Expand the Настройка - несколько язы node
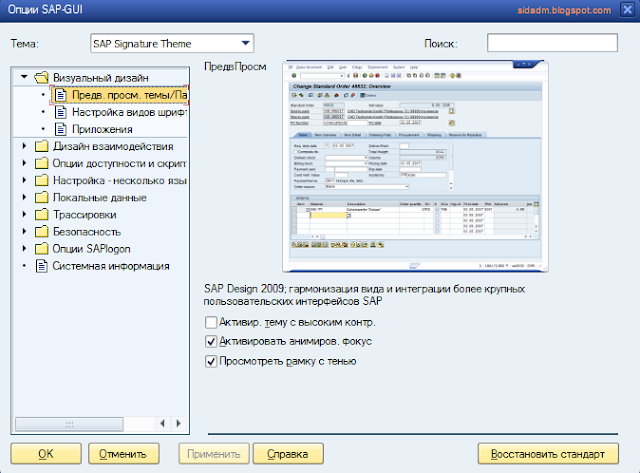 click(24, 180)
